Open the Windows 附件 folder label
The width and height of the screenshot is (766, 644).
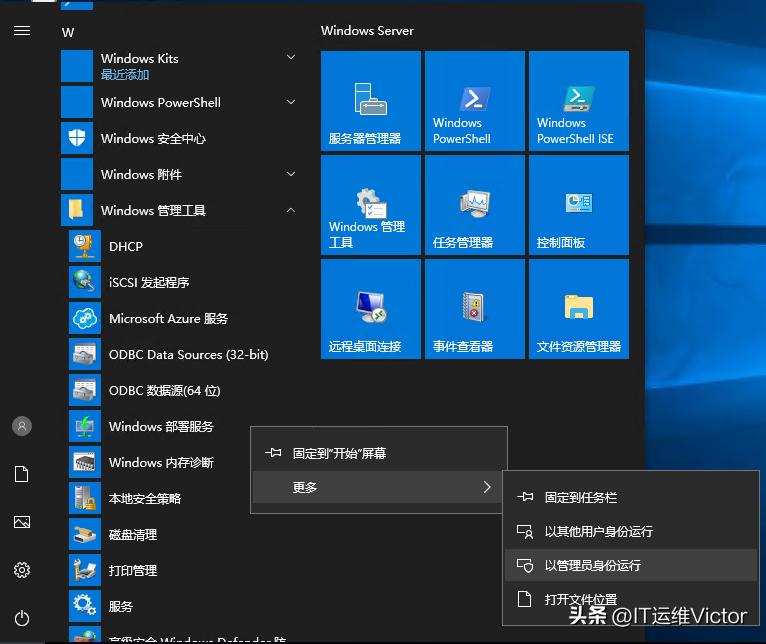click(x=141, y=174)
